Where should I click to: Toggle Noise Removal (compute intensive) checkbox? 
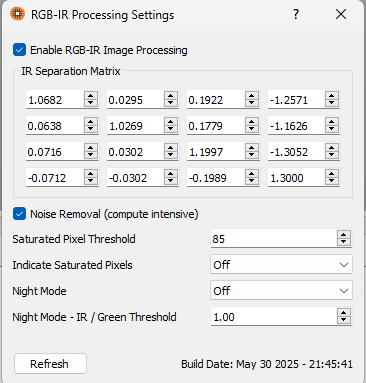click(x=19, y=214)
